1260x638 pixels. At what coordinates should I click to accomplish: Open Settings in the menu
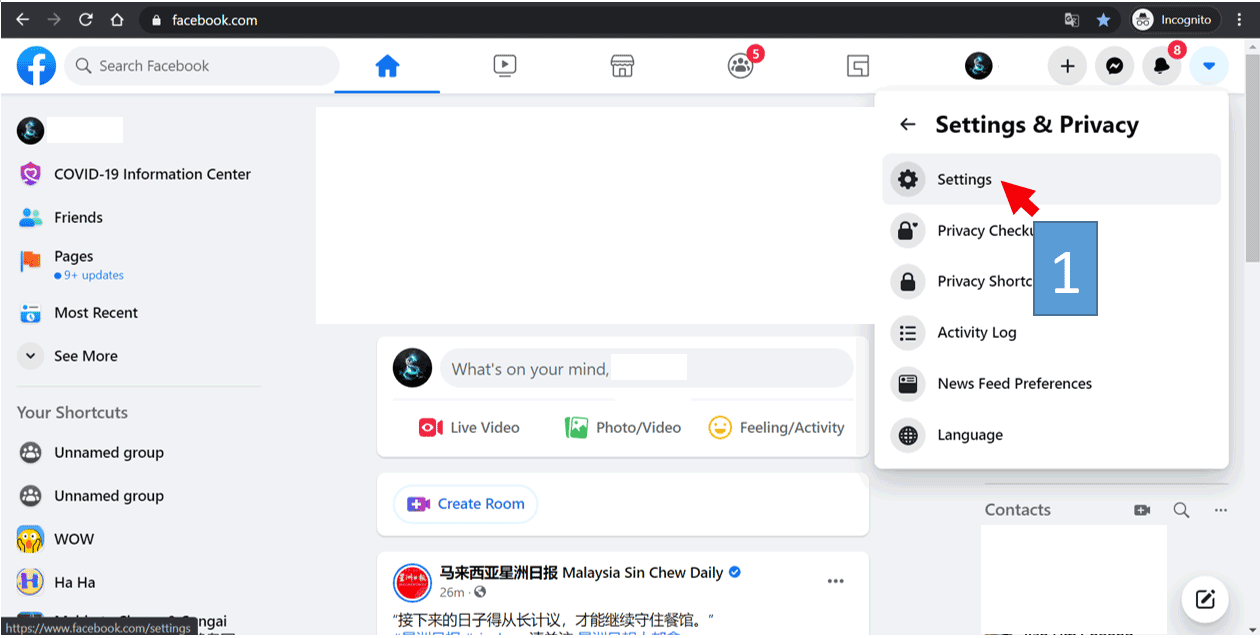(x=1051, y=179)
